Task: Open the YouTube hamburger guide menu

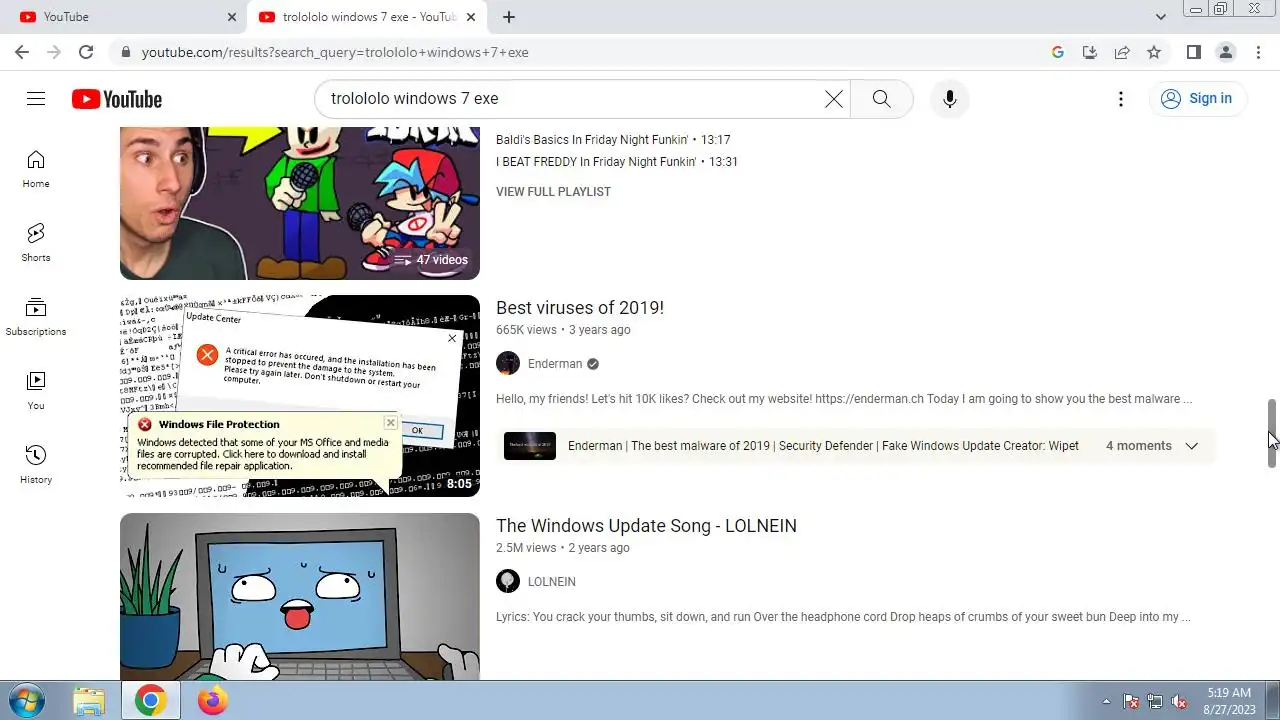Action: tap(36, 98)
